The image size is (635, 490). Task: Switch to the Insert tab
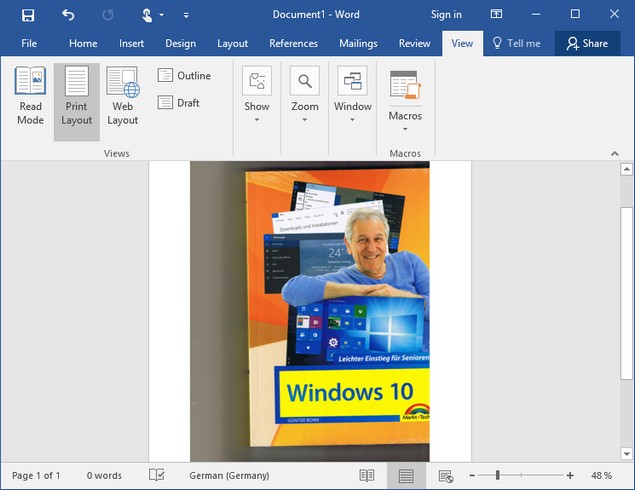131,43
